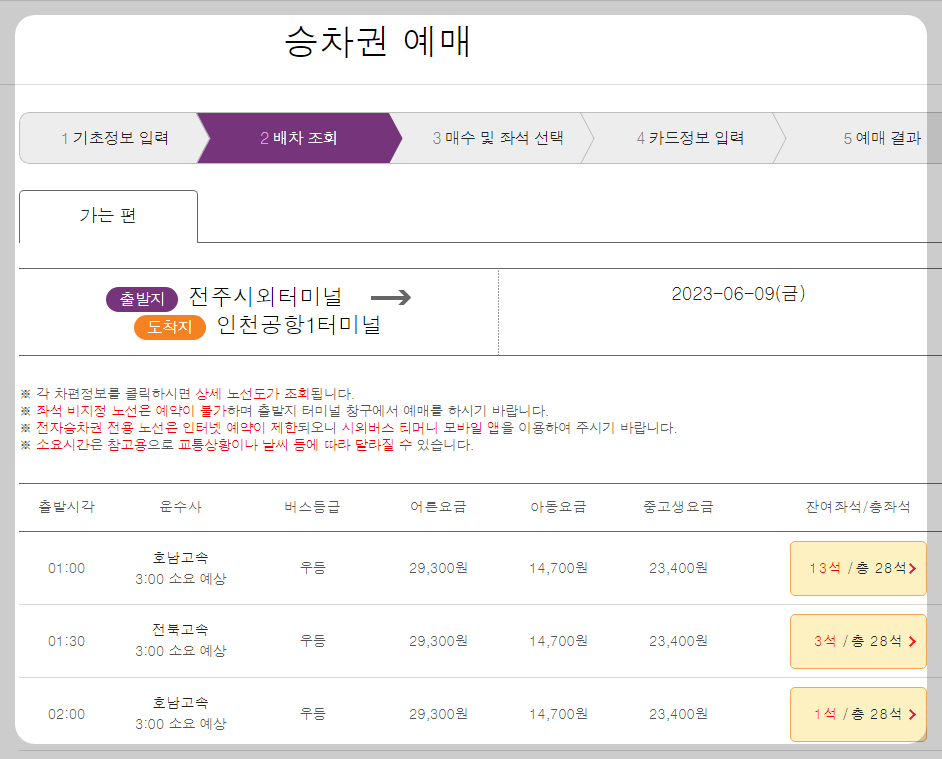Click the 중고생요금 column header
The image size is (942, 759).
click(678, 507)
